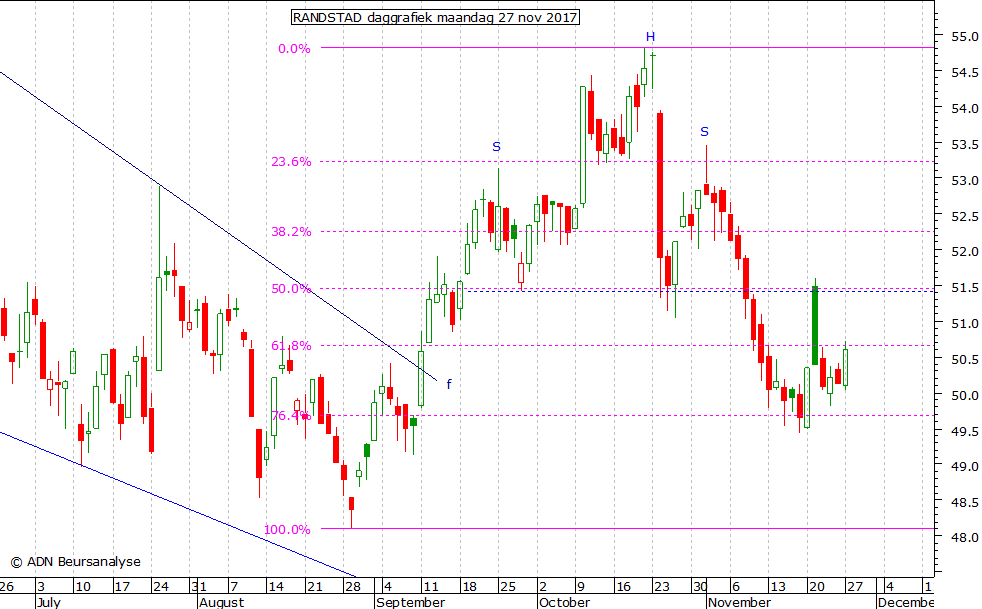Select the '61.8%' Fibonacci level label
The height and width of the screenshot is (609, 982).
(291, 346)
